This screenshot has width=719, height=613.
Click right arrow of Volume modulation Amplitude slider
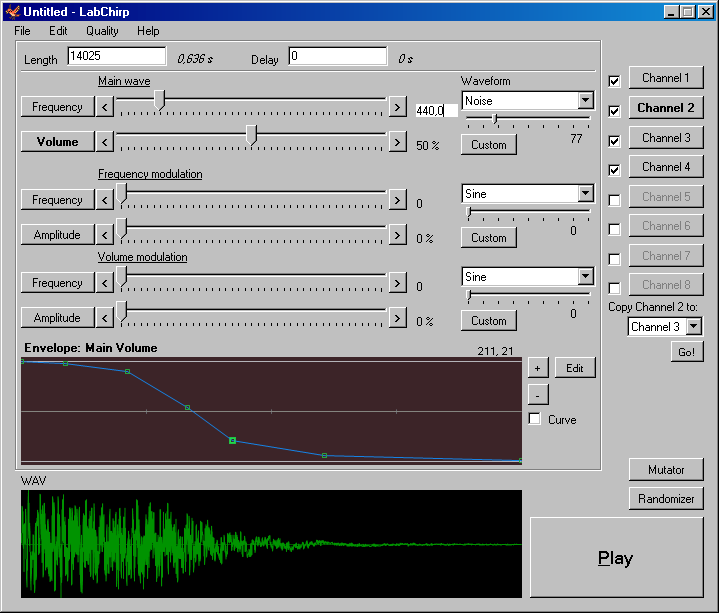(397, 318)
